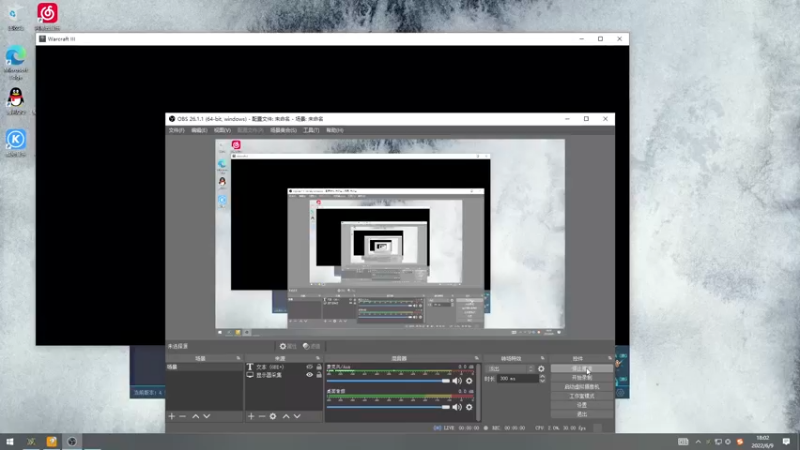Pop out the Scenes dock panel
Screen dimensions: 800x450
click(x=238, y=358)
